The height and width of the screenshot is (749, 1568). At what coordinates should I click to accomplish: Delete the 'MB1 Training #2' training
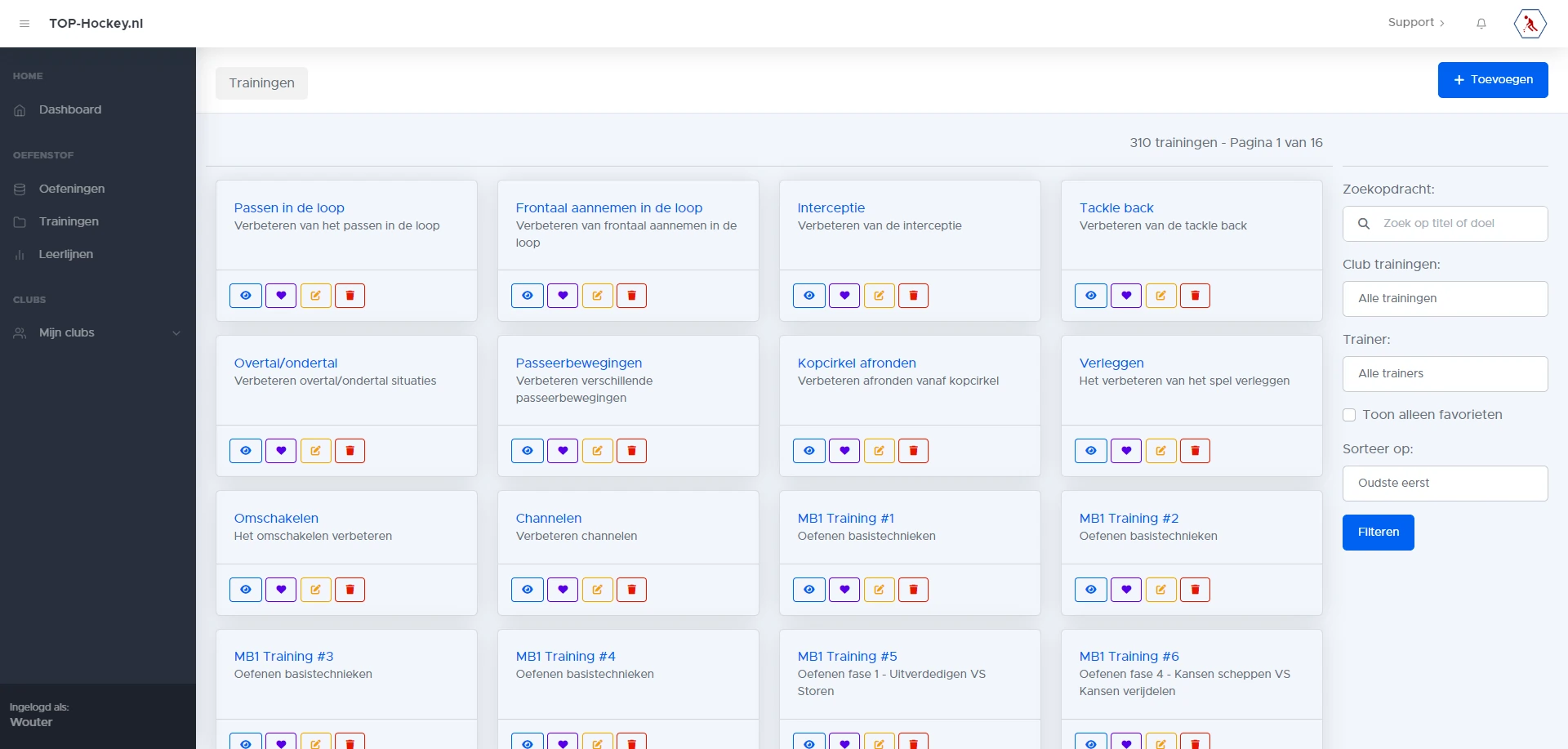point(1195,590)
